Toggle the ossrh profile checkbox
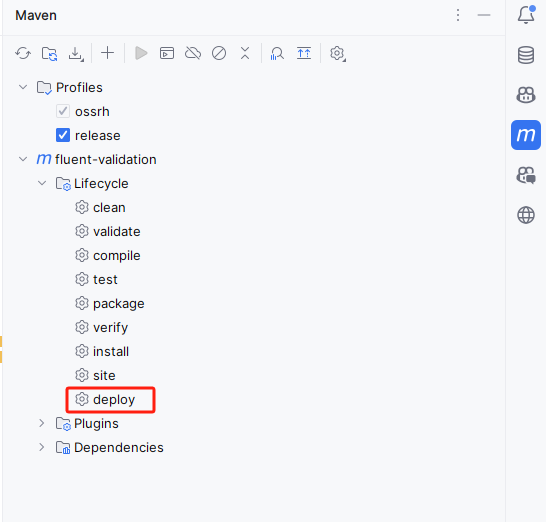 click(x=63, y=111)
